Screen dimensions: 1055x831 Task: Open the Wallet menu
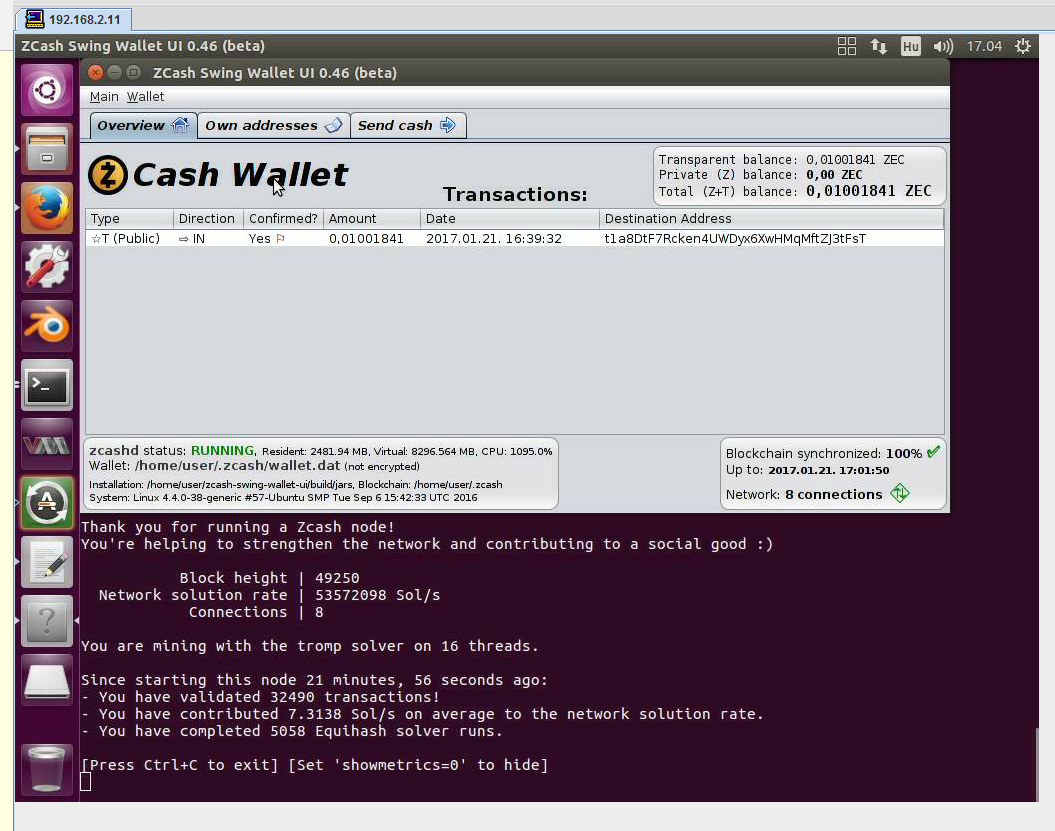(x=145, y=97)
